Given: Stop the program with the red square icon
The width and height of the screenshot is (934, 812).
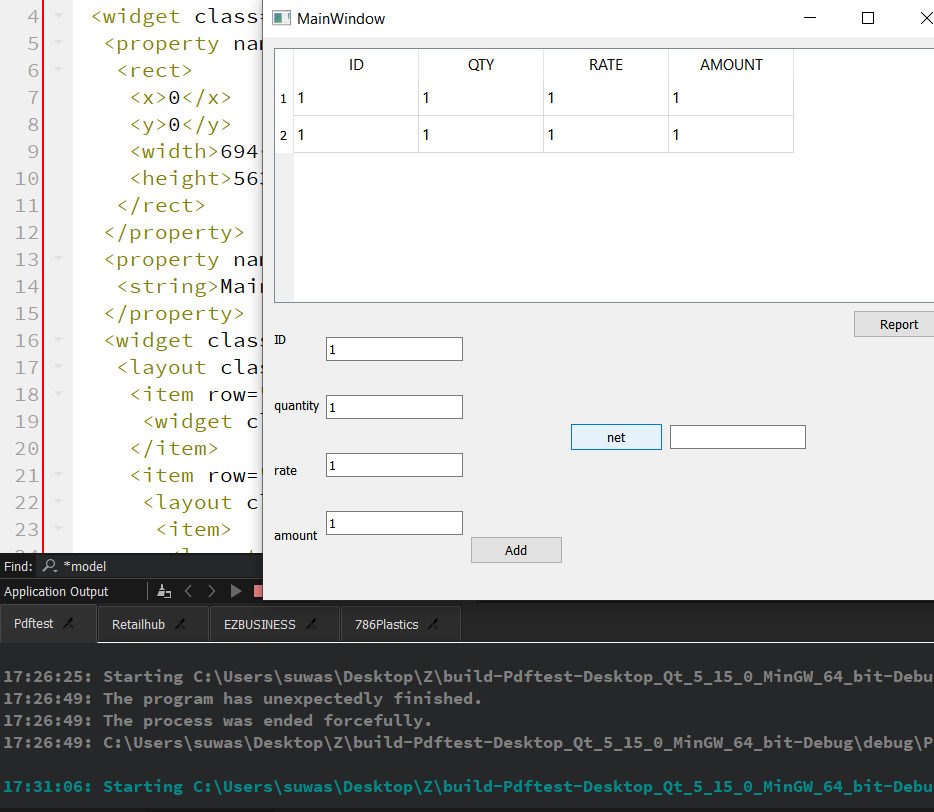Looking at the screenshot, I should point(258,591).
